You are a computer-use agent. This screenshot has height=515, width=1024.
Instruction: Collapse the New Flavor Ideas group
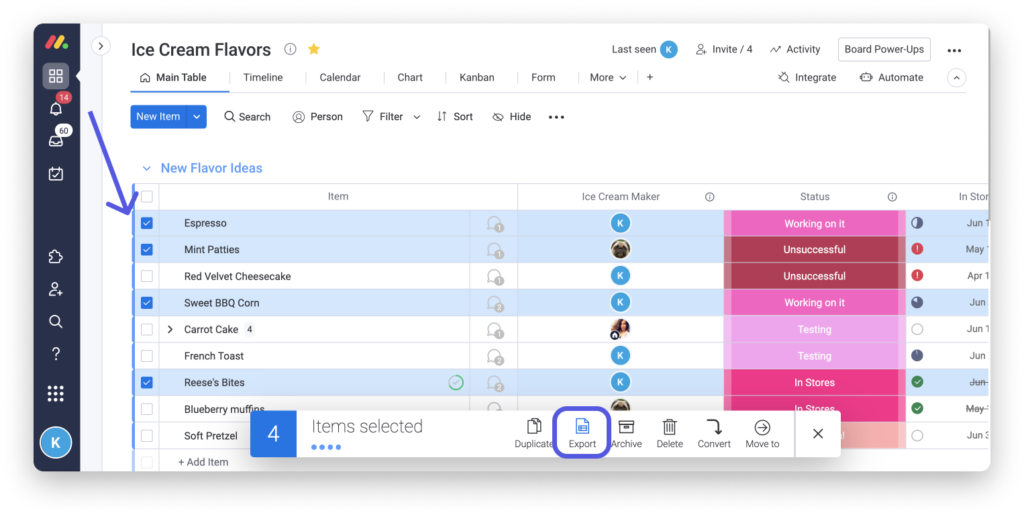147,169
